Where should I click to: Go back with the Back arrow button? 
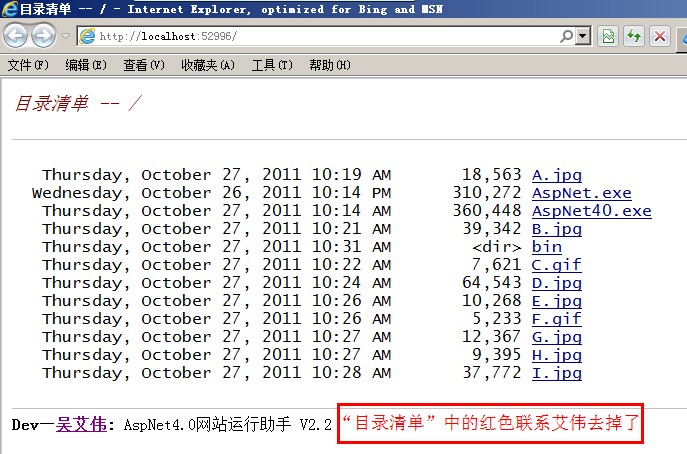[16, 35]
